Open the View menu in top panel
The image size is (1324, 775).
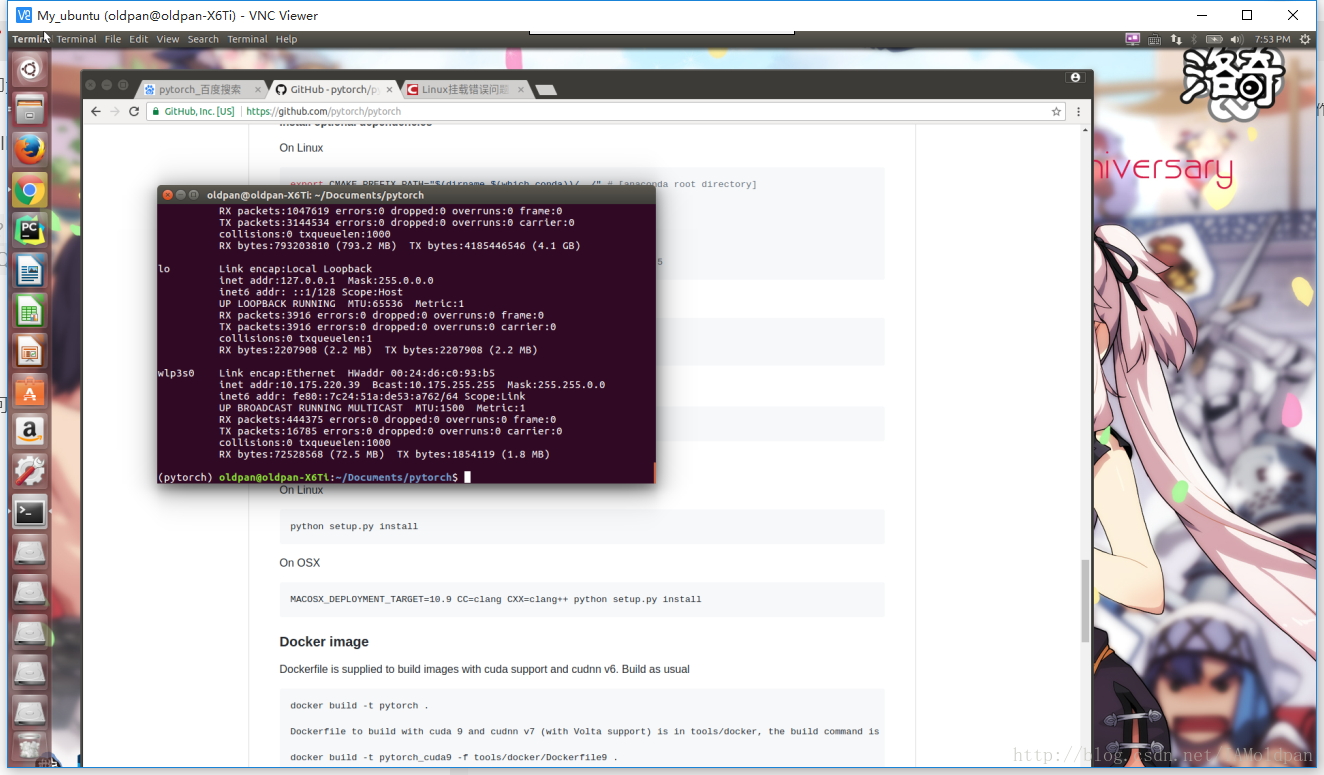tap(168, 39)
